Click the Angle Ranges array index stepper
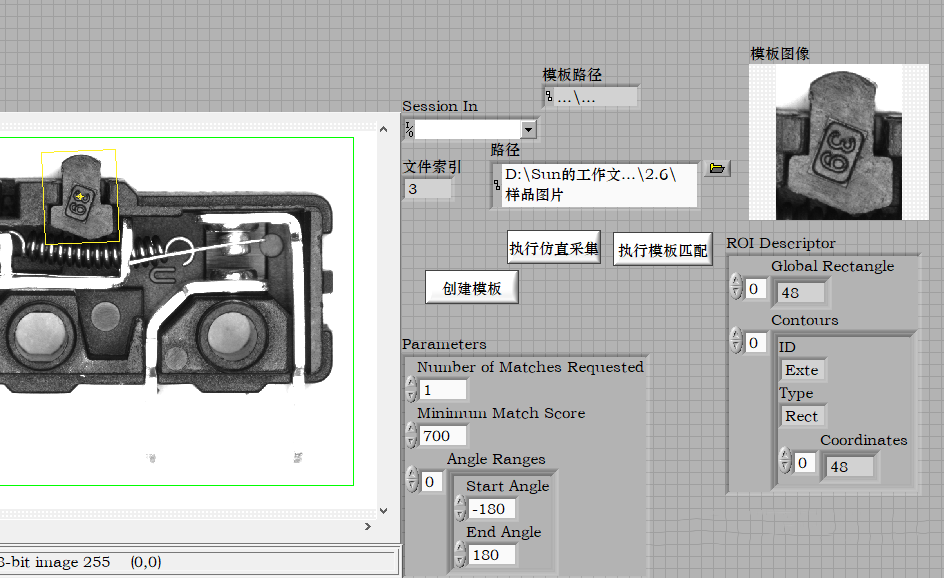 pyautogui.click(x=411, y=481)
